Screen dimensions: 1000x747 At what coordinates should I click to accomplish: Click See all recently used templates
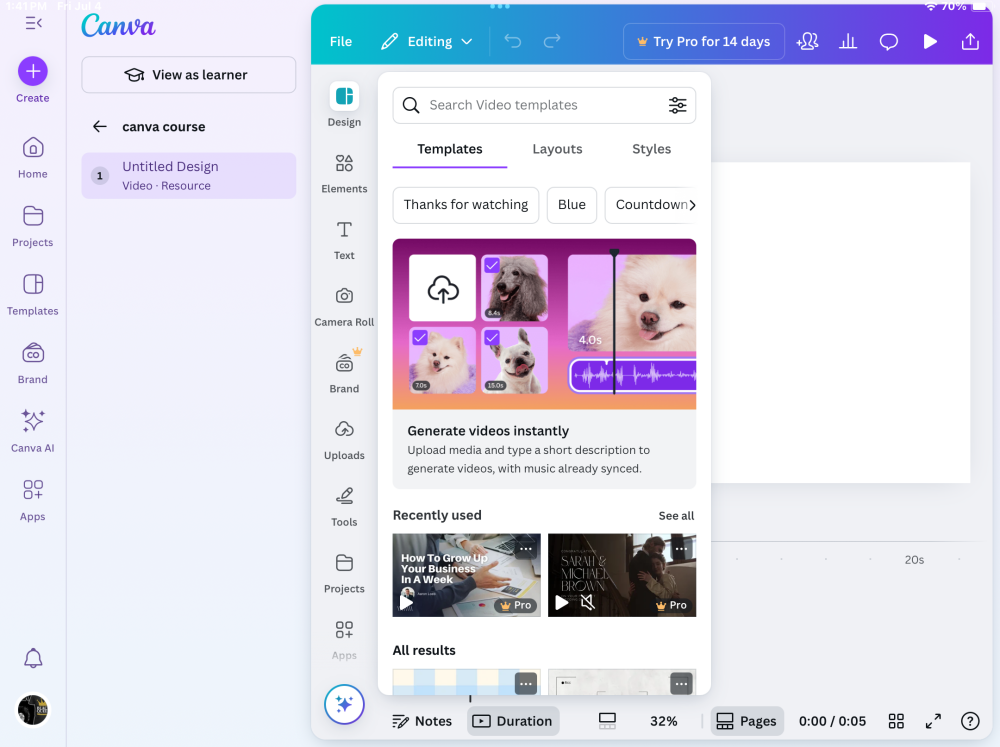(x=676, y=516)
